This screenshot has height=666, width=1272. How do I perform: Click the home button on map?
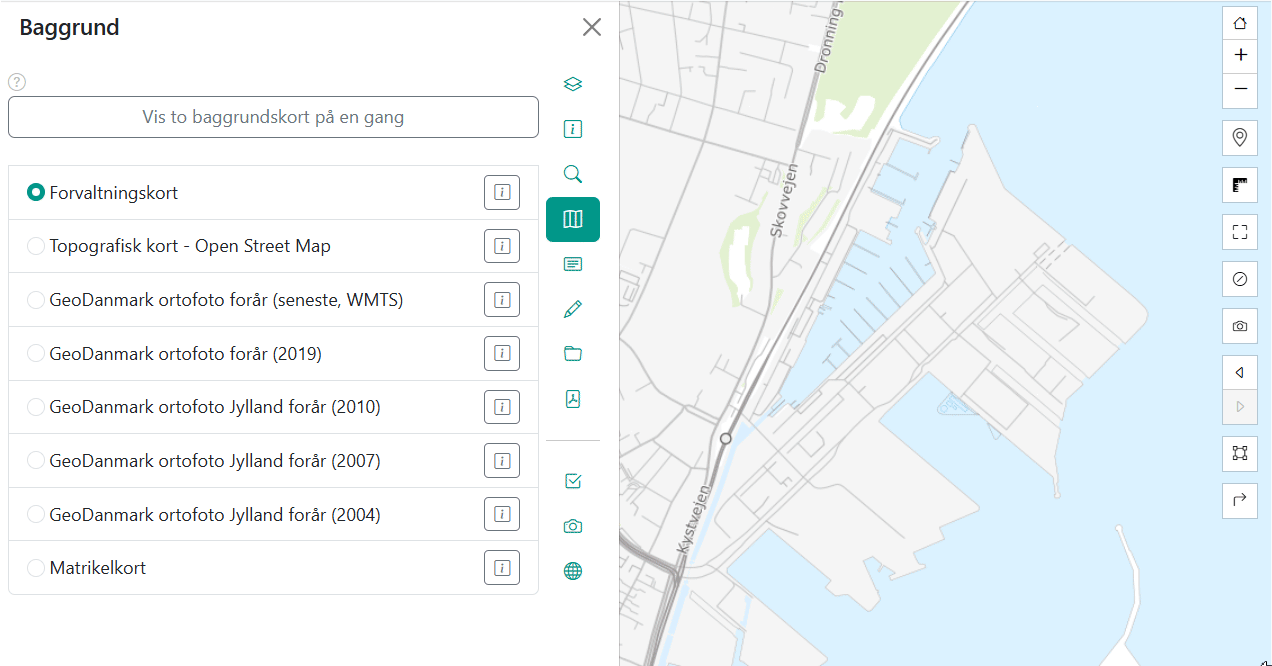(1240, 23)
